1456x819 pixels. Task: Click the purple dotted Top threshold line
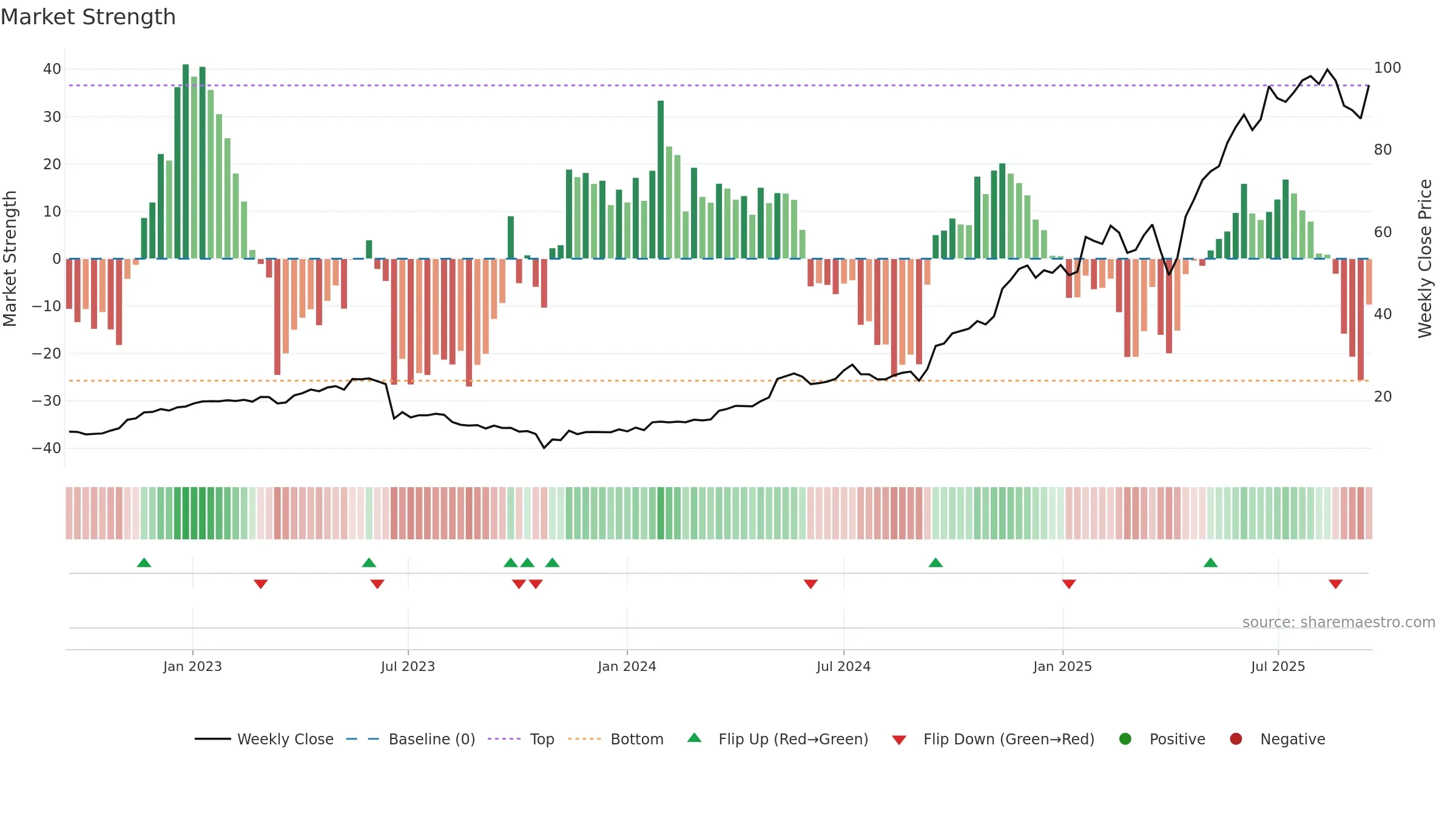pyautogui.click(x=718, y=86)
